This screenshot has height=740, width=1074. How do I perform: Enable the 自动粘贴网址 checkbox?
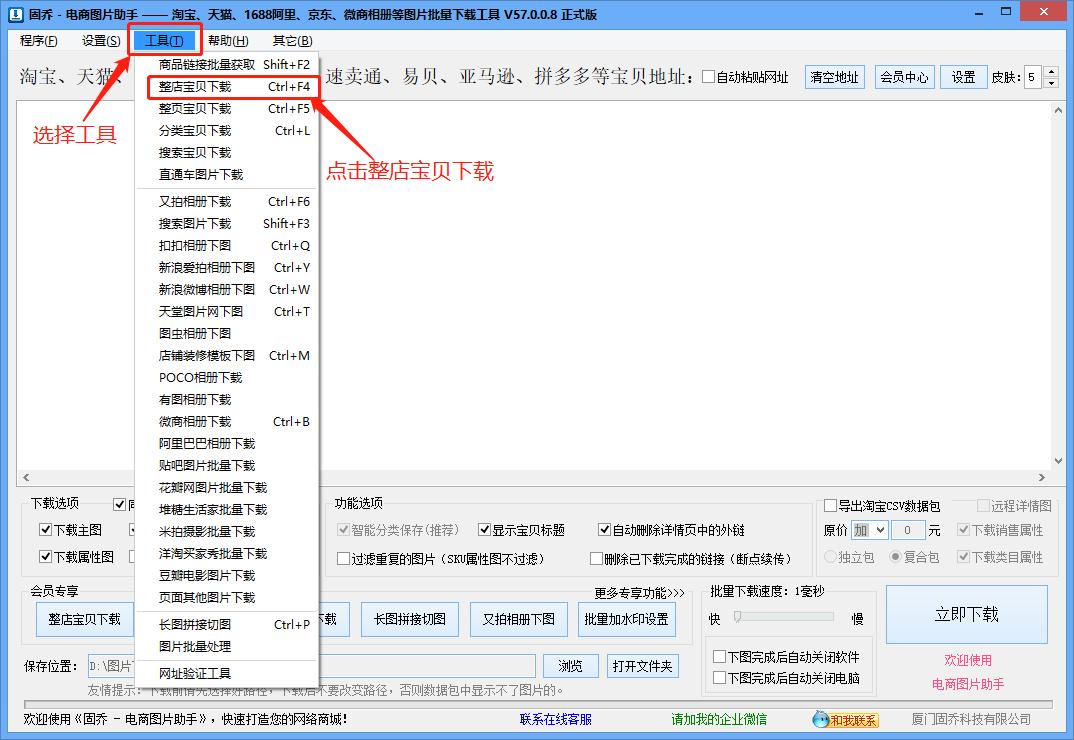tap(706, 75)
